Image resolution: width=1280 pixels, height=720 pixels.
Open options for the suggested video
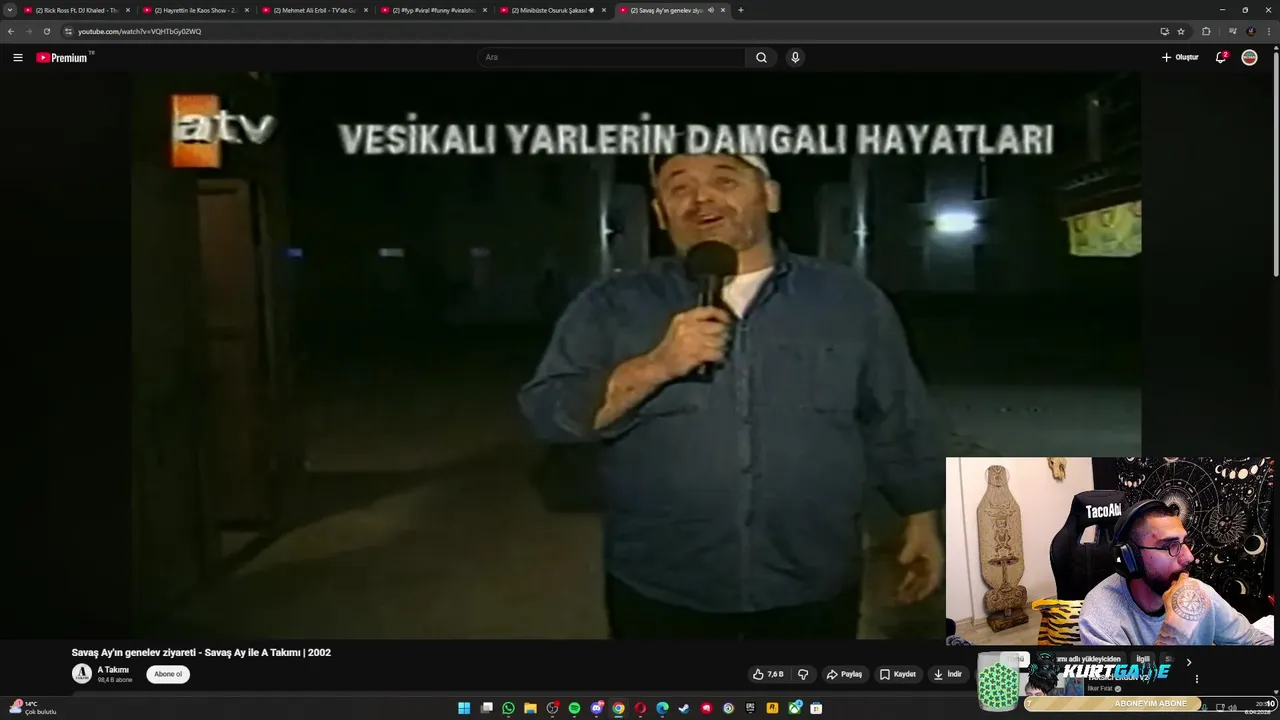tap(1196, 679)
